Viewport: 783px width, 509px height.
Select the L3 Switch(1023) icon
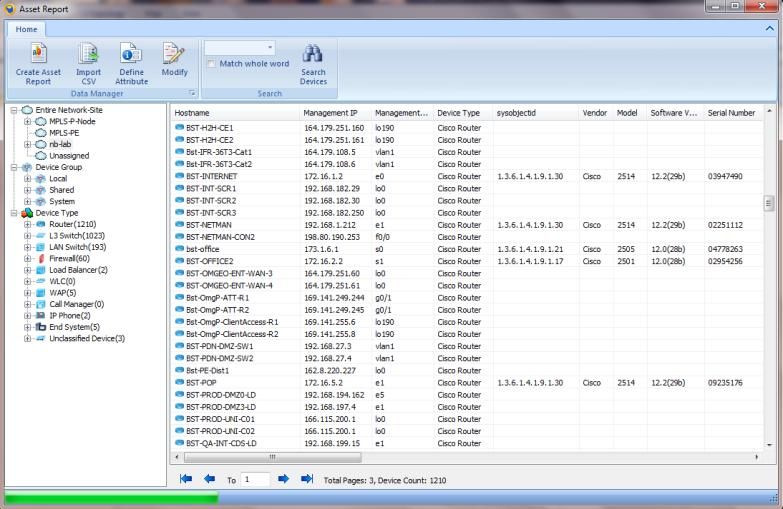pos(41,236)
